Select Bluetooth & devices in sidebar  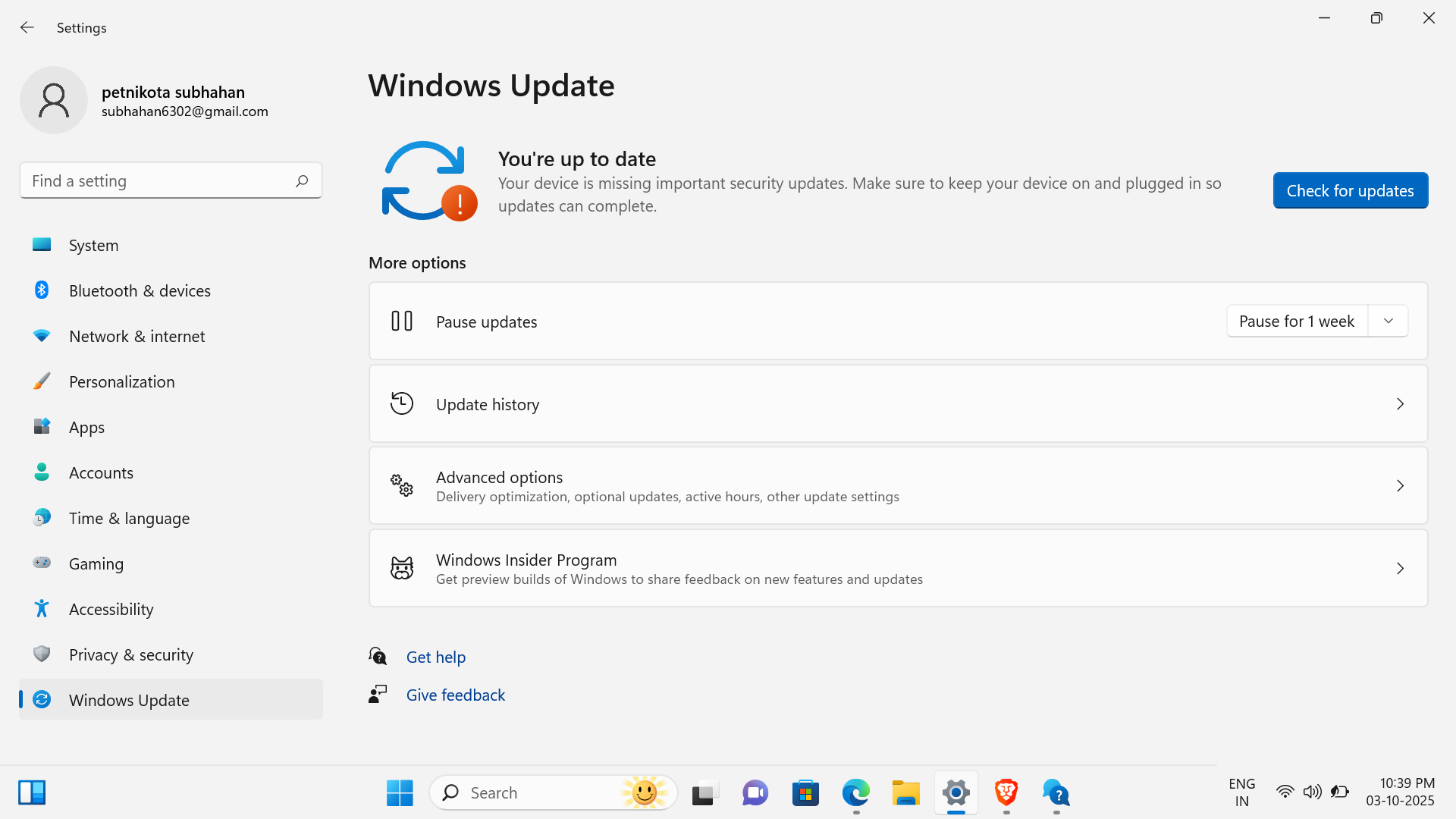click(x=140, y=290)
